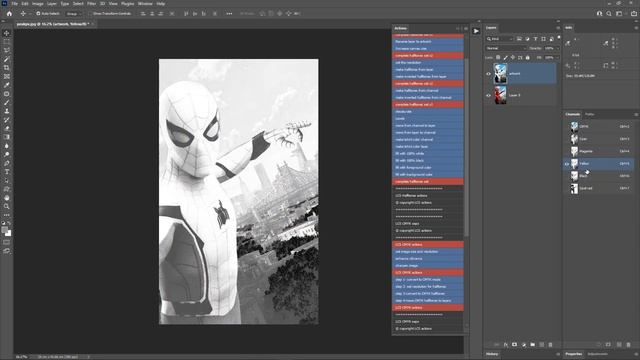
Task: Run the 'fill with 100% white' action
Action: [428, 153]
